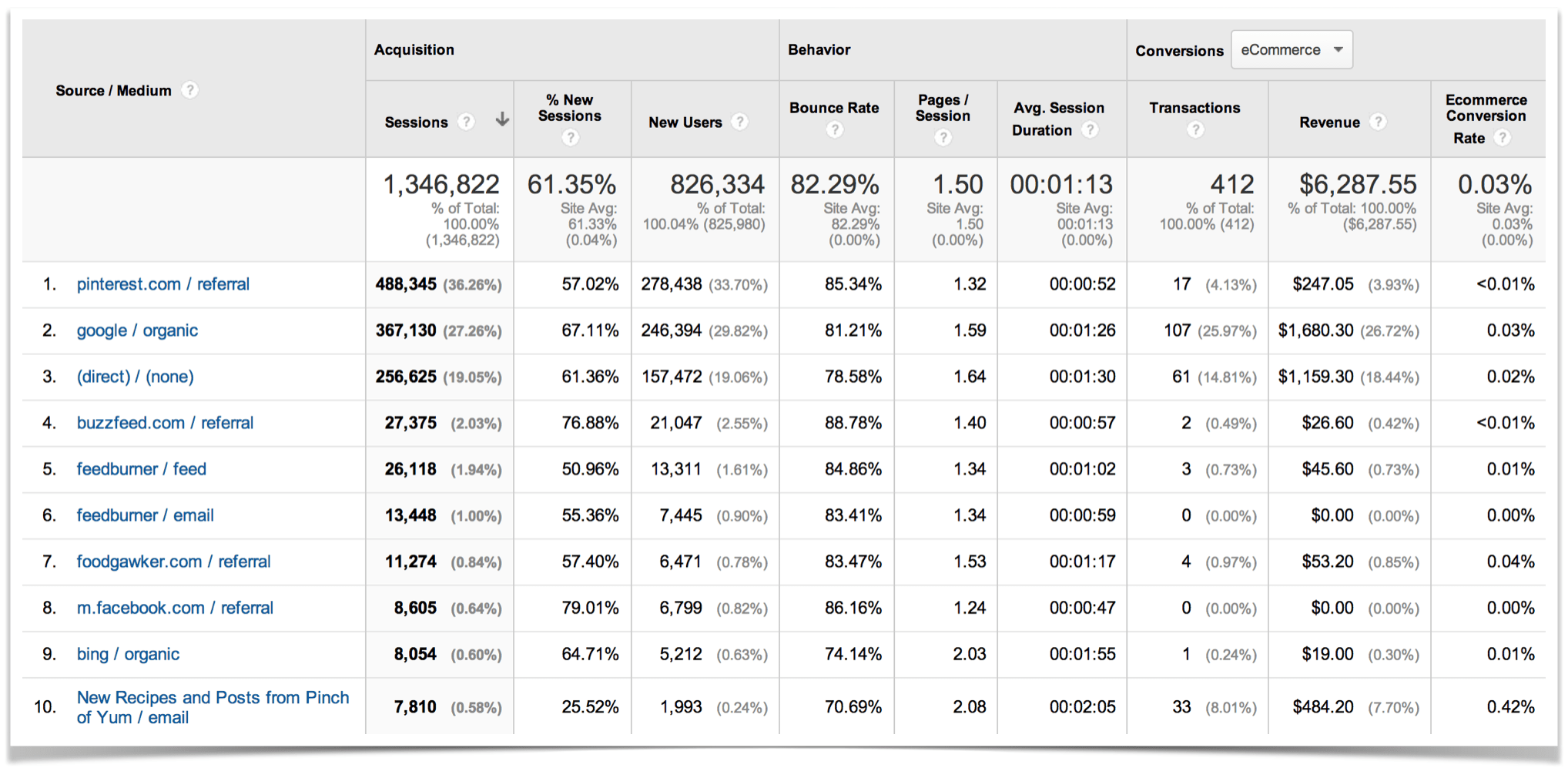Image resolution: width=1568 pixels, height=778 pixels.
Task: Click the Sessions help icon
Action: (467, 122)
